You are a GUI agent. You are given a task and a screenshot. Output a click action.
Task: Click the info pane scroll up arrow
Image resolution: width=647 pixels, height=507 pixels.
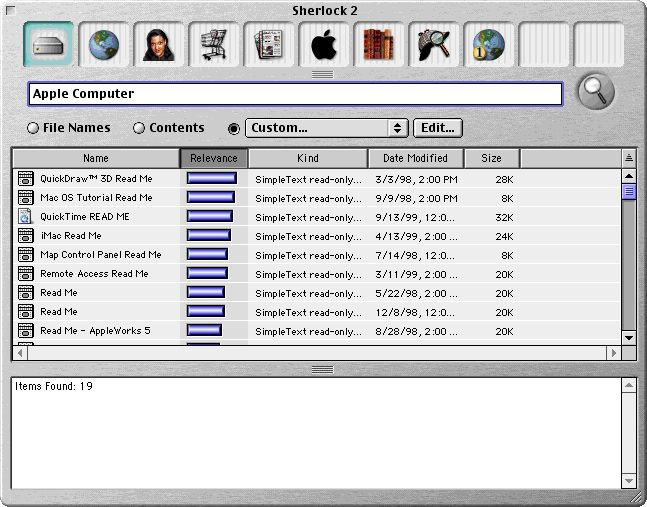629,386
